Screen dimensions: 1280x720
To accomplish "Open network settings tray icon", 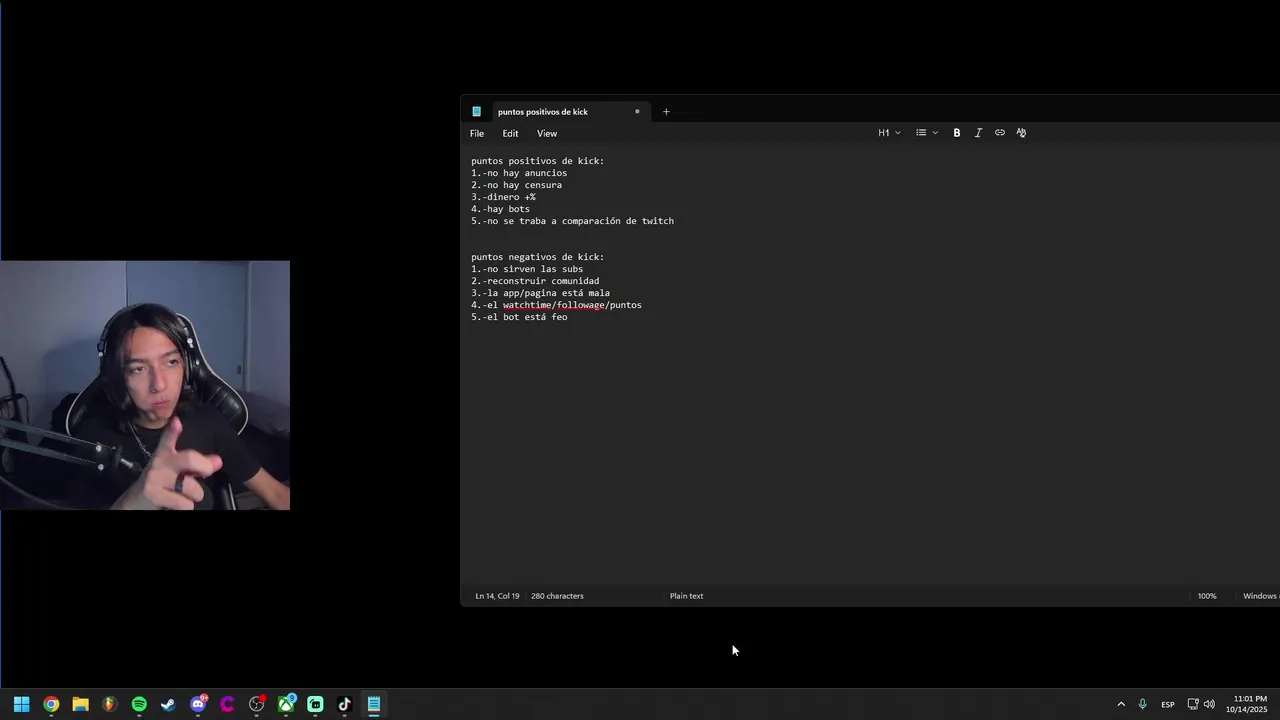I will [x=1193, y=704].
